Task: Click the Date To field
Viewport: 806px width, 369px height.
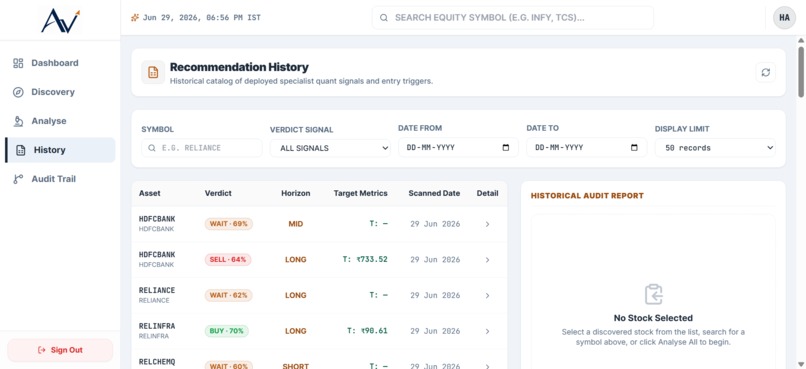Action: [587, 147]
